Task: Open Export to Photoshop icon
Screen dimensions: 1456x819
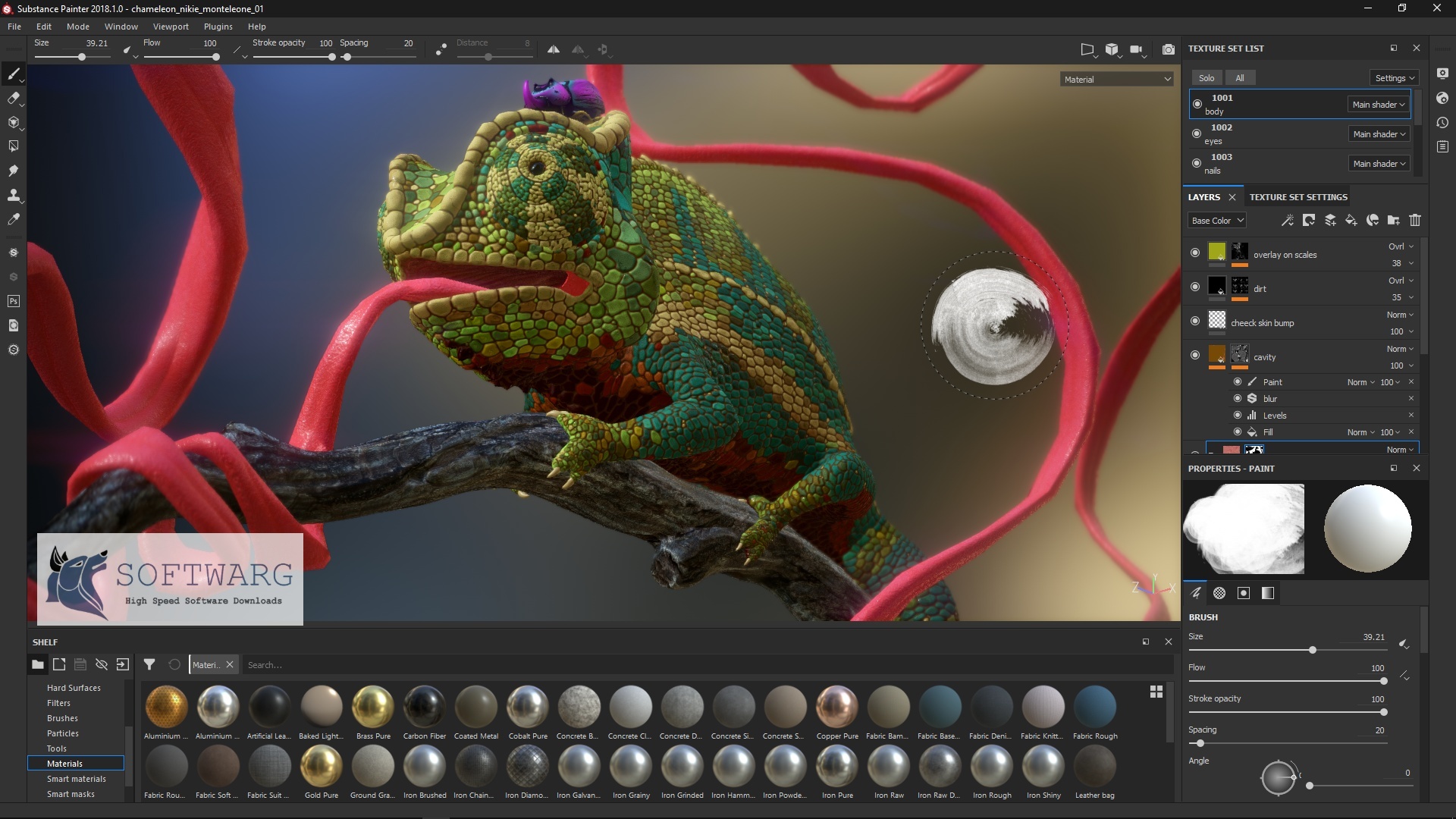Action: (13, 301)
